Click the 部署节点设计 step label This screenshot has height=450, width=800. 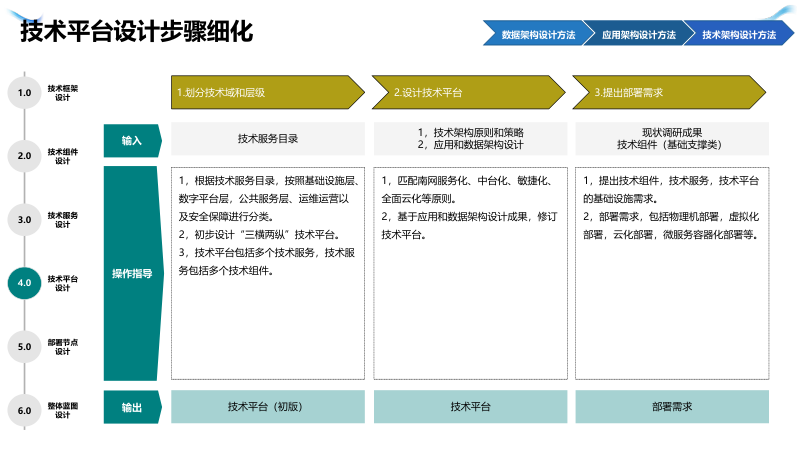click(63, 347)
